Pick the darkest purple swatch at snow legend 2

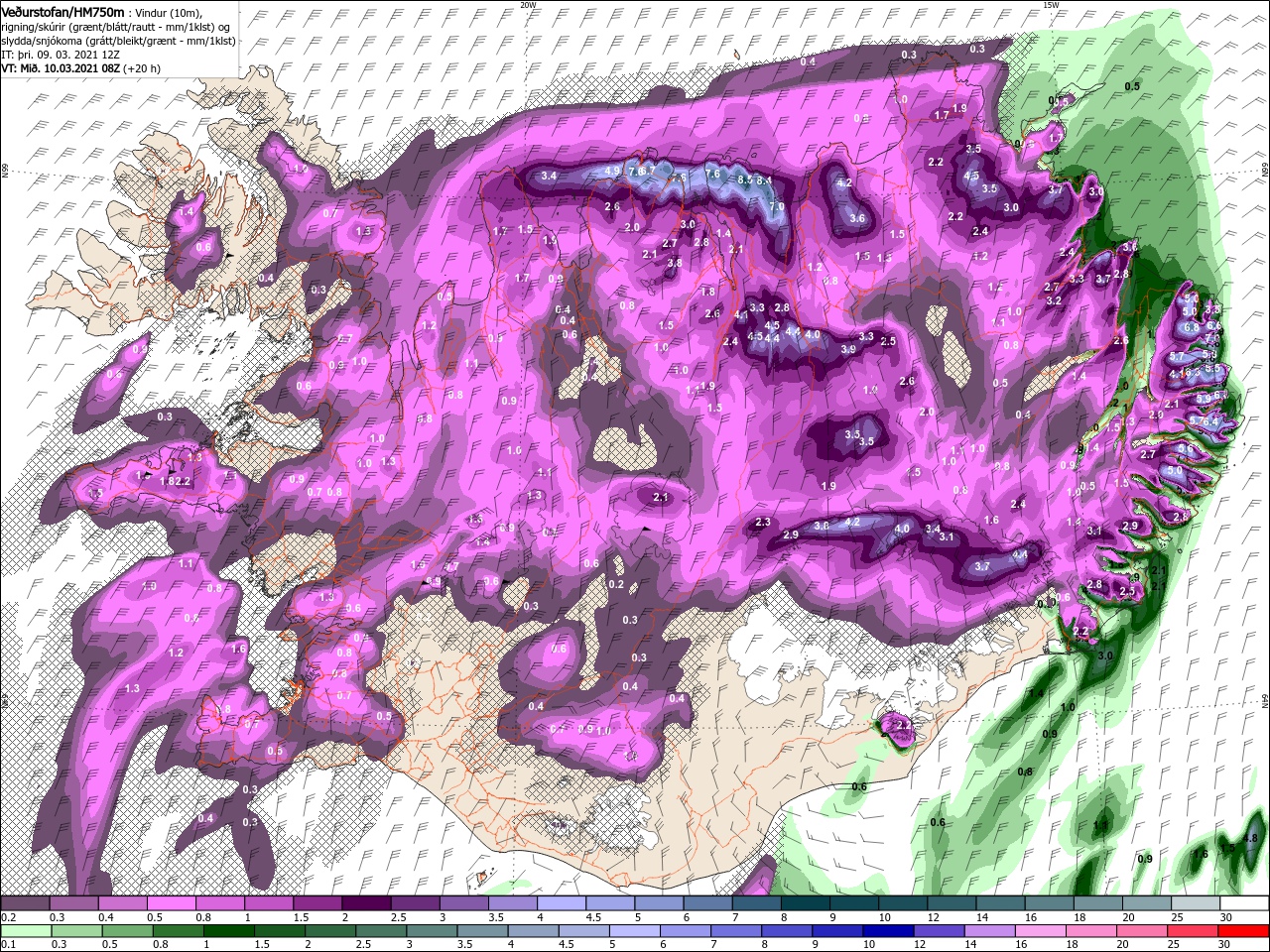click(x=366, y=903)
